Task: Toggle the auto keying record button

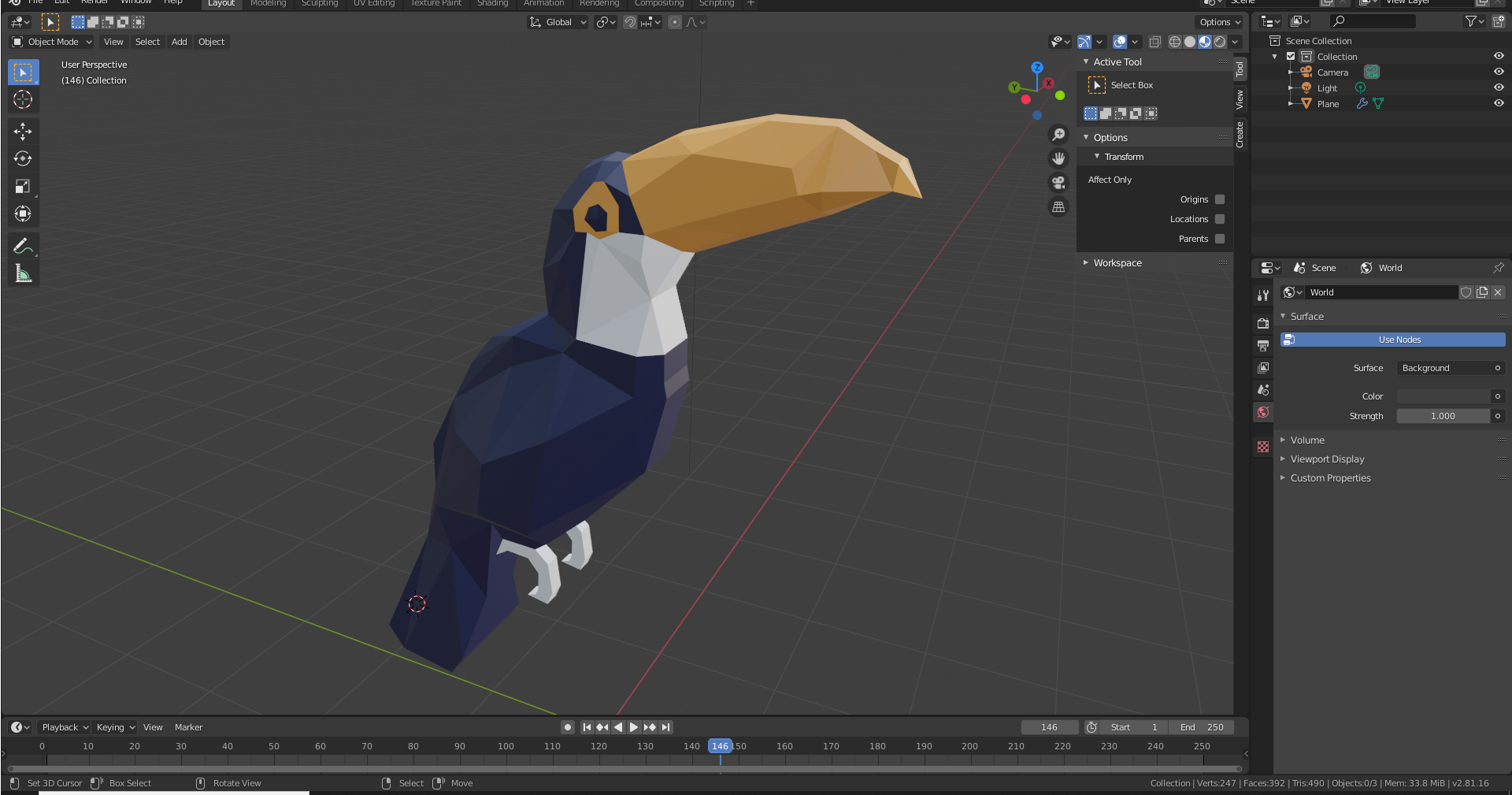Action: click(x=567, y=727)
